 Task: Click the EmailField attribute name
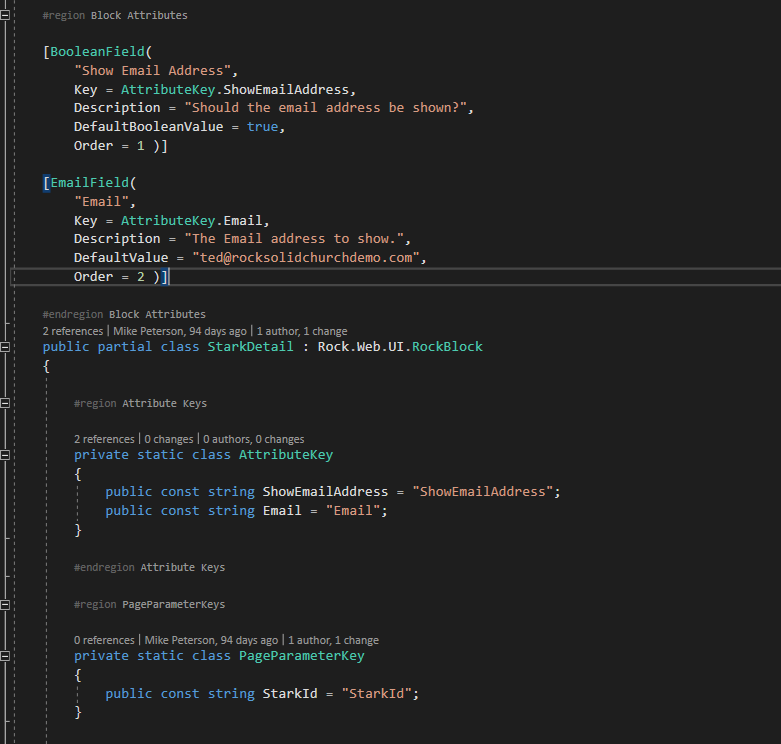pyautogui.click(x=90, y=183)
